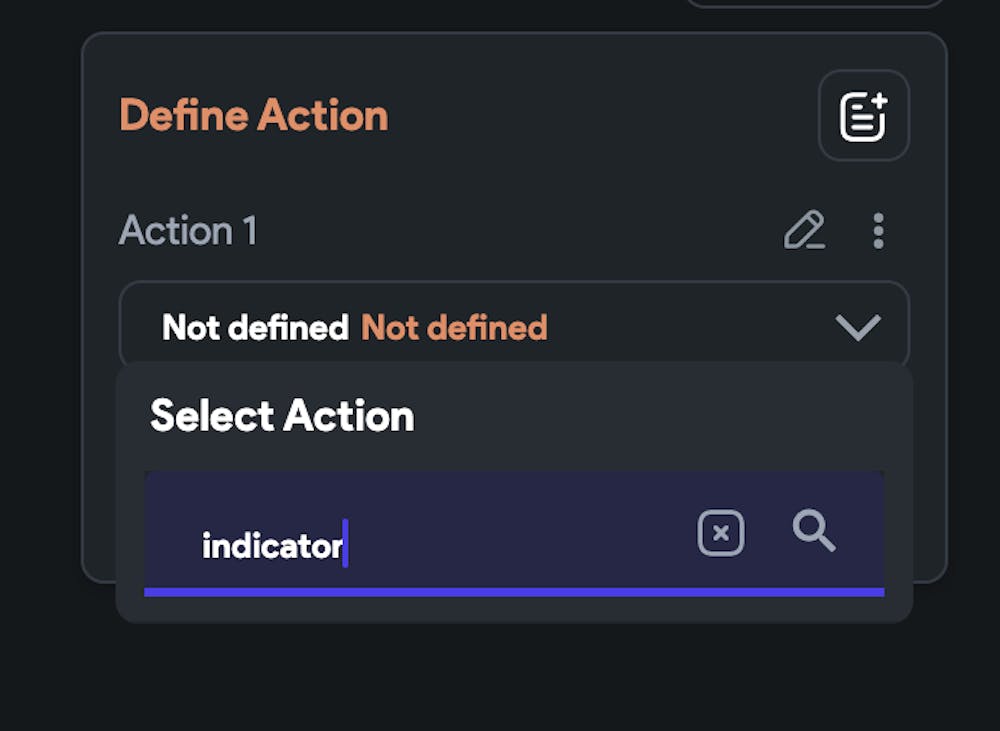Click the white Not defined text
1000x731 pixels.
point(255,327)
